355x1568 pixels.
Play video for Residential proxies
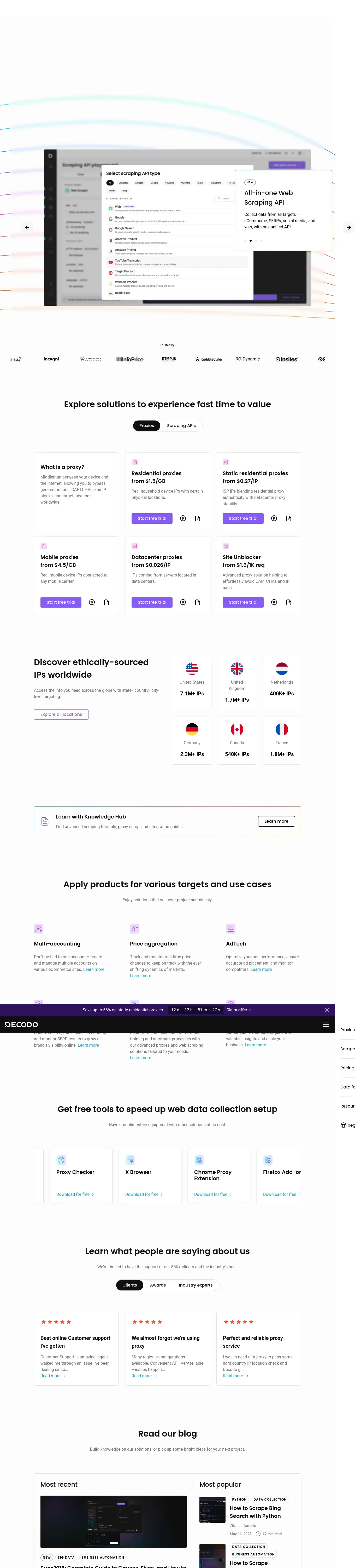coord(183,518)
